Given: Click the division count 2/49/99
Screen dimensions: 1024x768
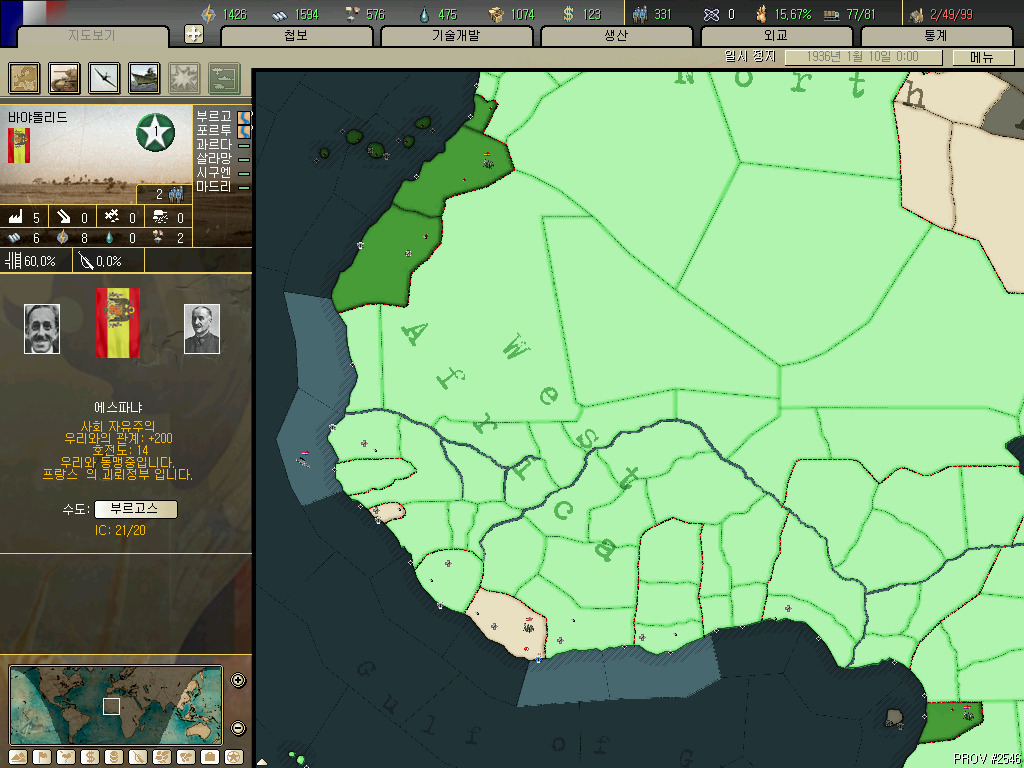Looking at the screenshot, I should [951, 14].
